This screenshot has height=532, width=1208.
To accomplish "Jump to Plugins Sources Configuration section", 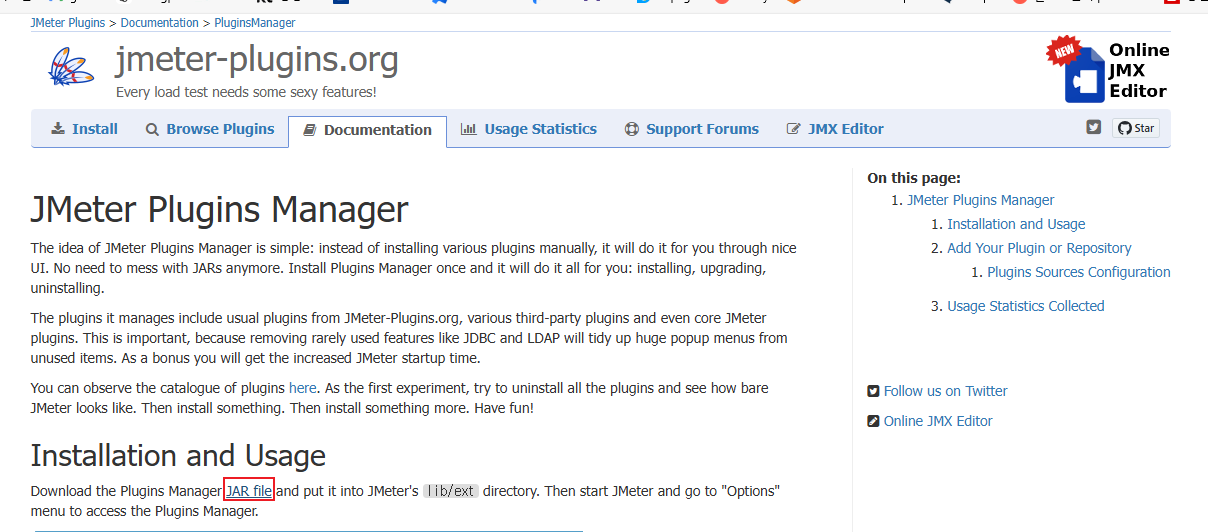I will [x=1079, y=272].
